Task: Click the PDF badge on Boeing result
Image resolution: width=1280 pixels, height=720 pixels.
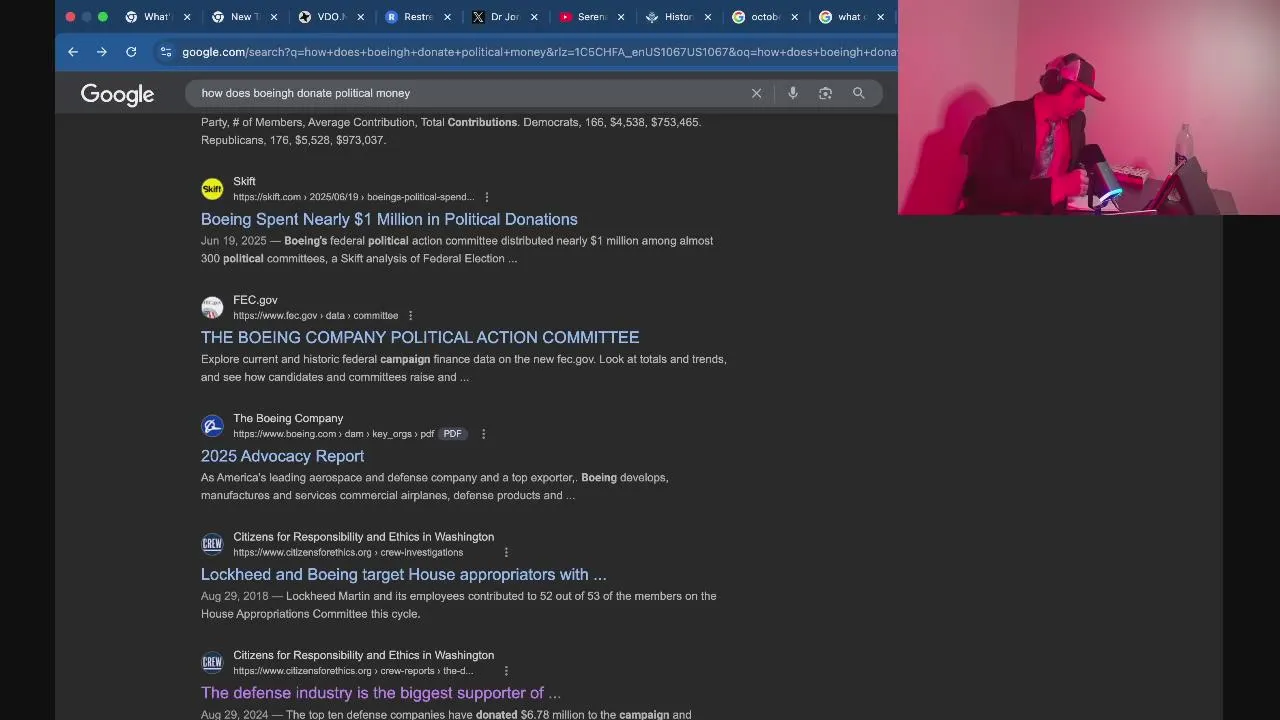Action: pos(452,434)
